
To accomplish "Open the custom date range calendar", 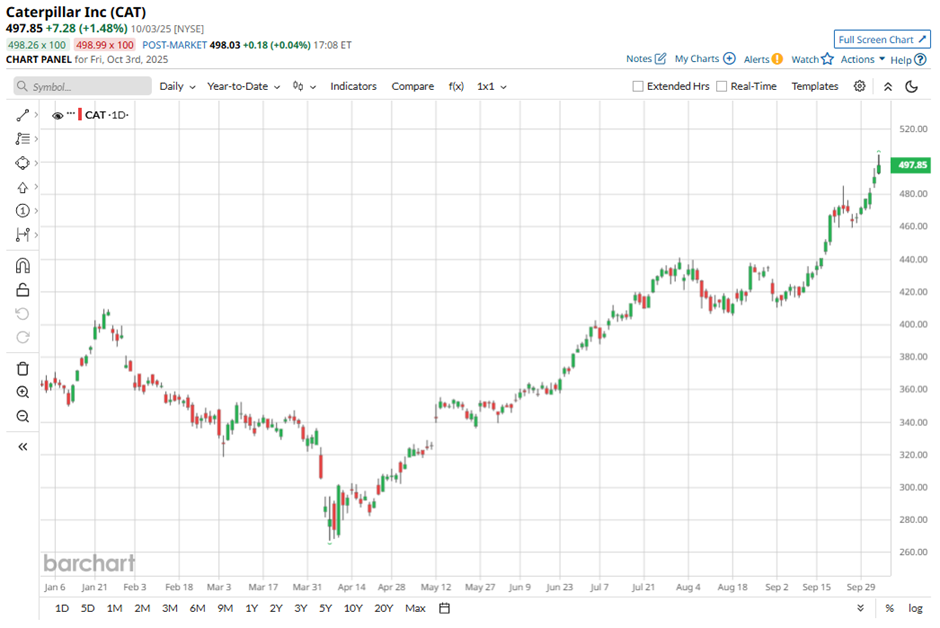I will 444,608.
